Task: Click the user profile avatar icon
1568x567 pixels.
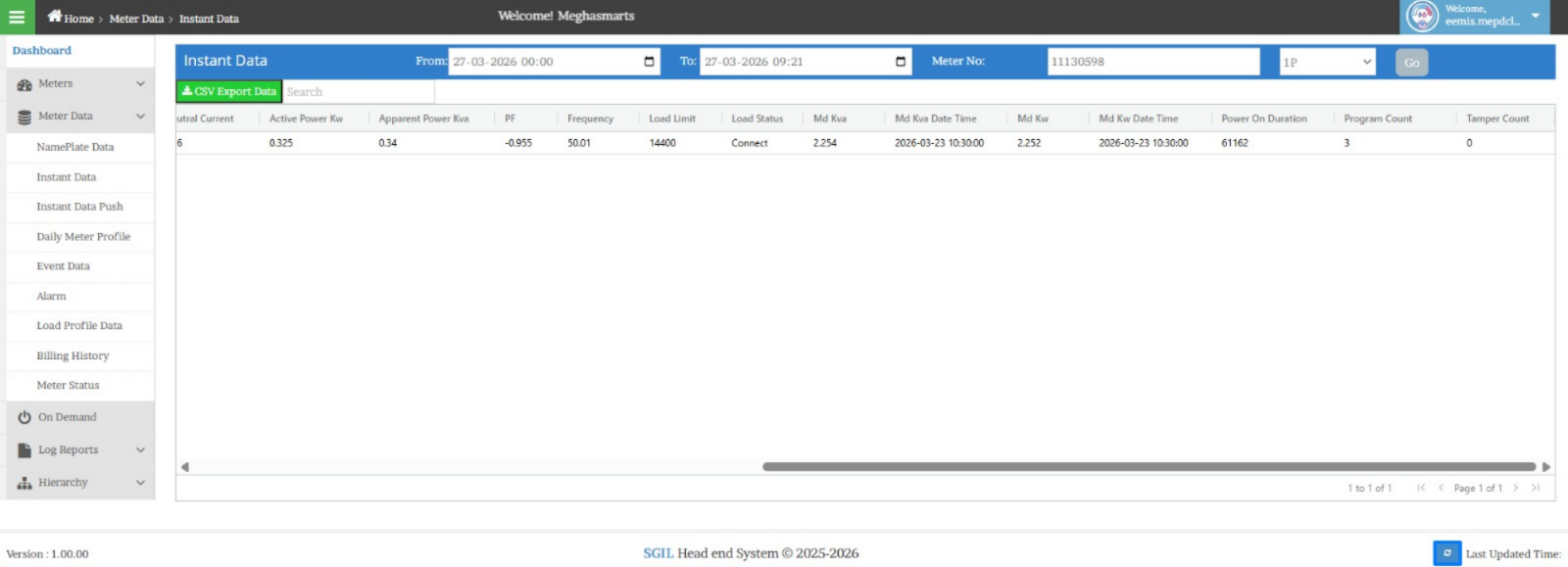Action: pyautogui.click(x=1422, y=16)
